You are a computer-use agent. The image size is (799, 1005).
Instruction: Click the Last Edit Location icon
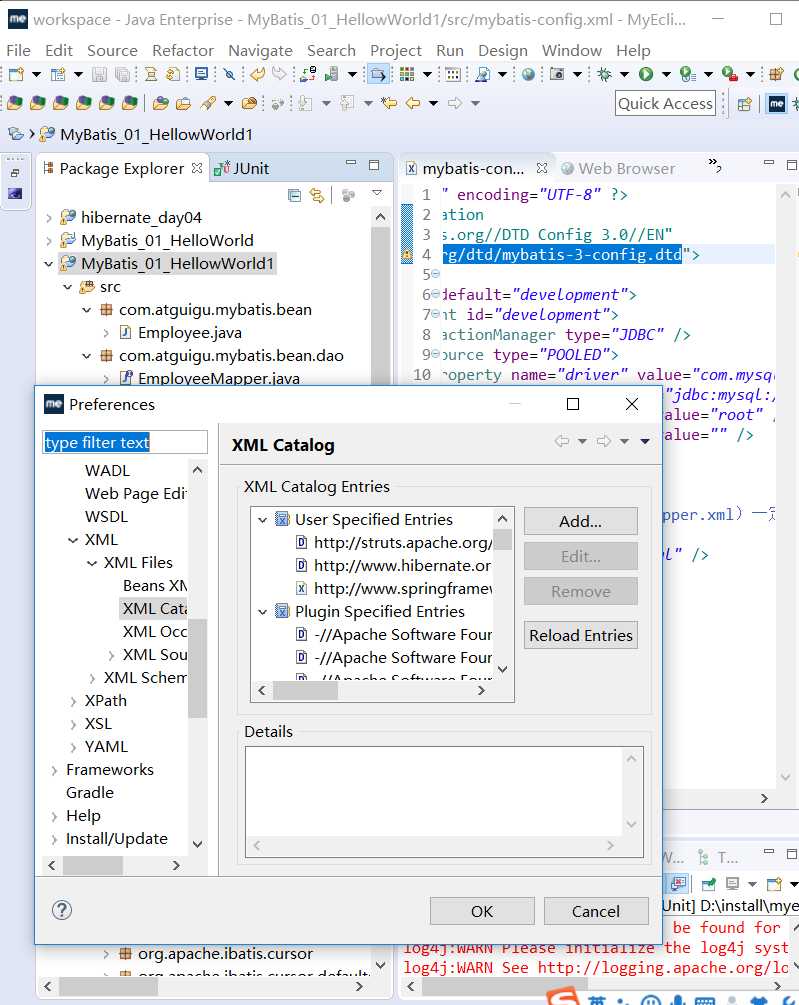click(x=388, y=103)
